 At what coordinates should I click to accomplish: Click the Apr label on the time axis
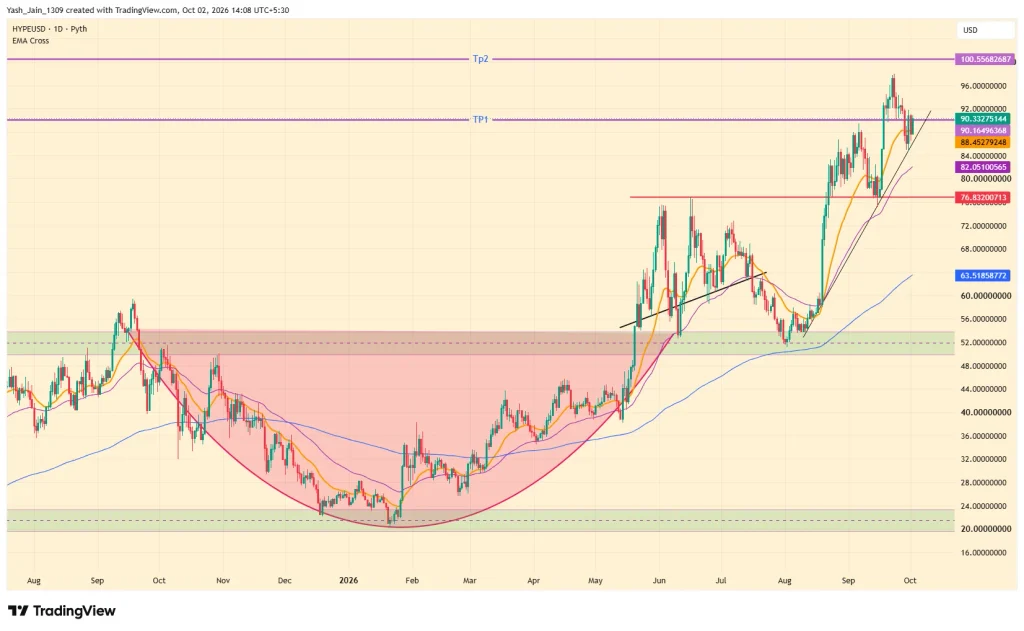click(x=534, y=580)
